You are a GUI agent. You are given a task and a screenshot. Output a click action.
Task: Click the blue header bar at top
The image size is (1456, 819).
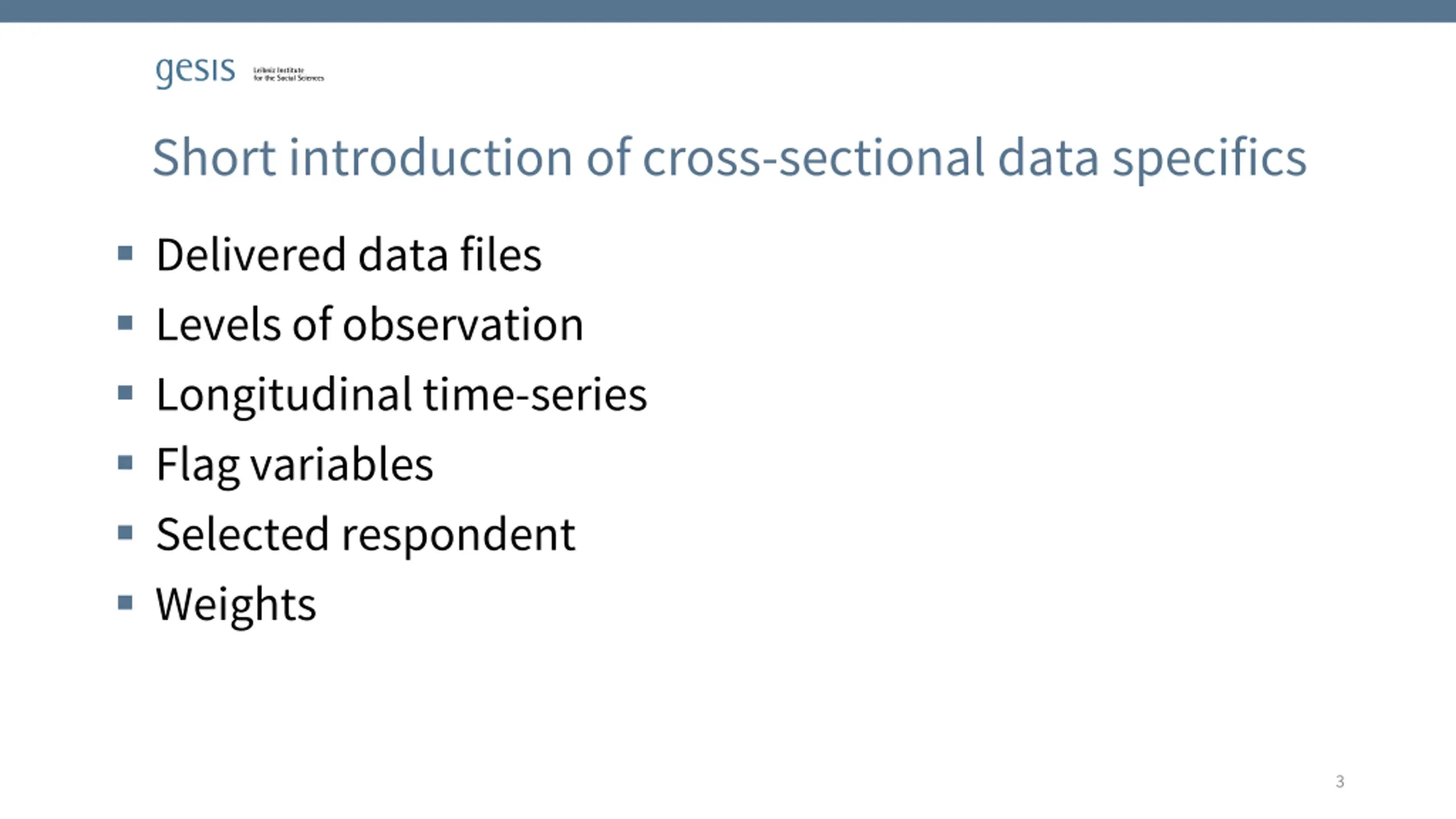tap(728, 11)
